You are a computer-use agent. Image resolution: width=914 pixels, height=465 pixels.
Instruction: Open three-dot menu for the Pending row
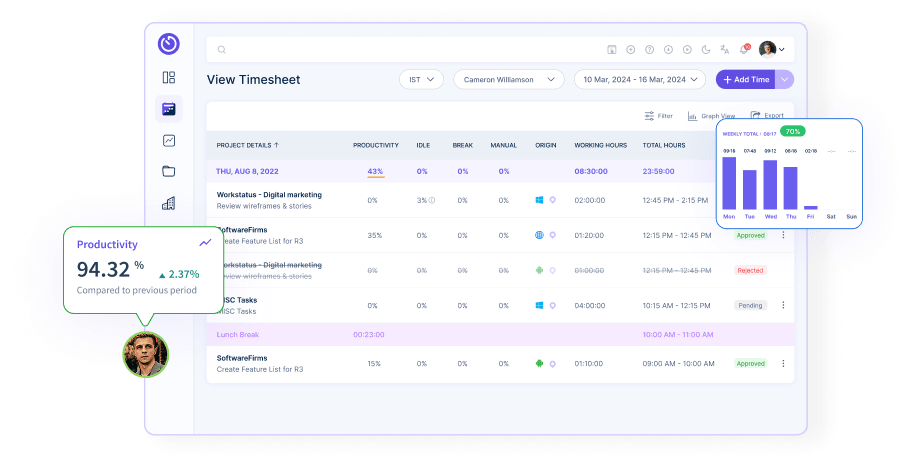click(x=783, y=305)
